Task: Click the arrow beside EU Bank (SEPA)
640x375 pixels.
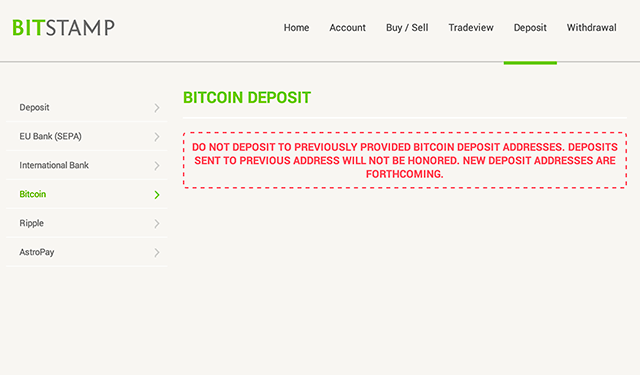Action: point(157,137)
